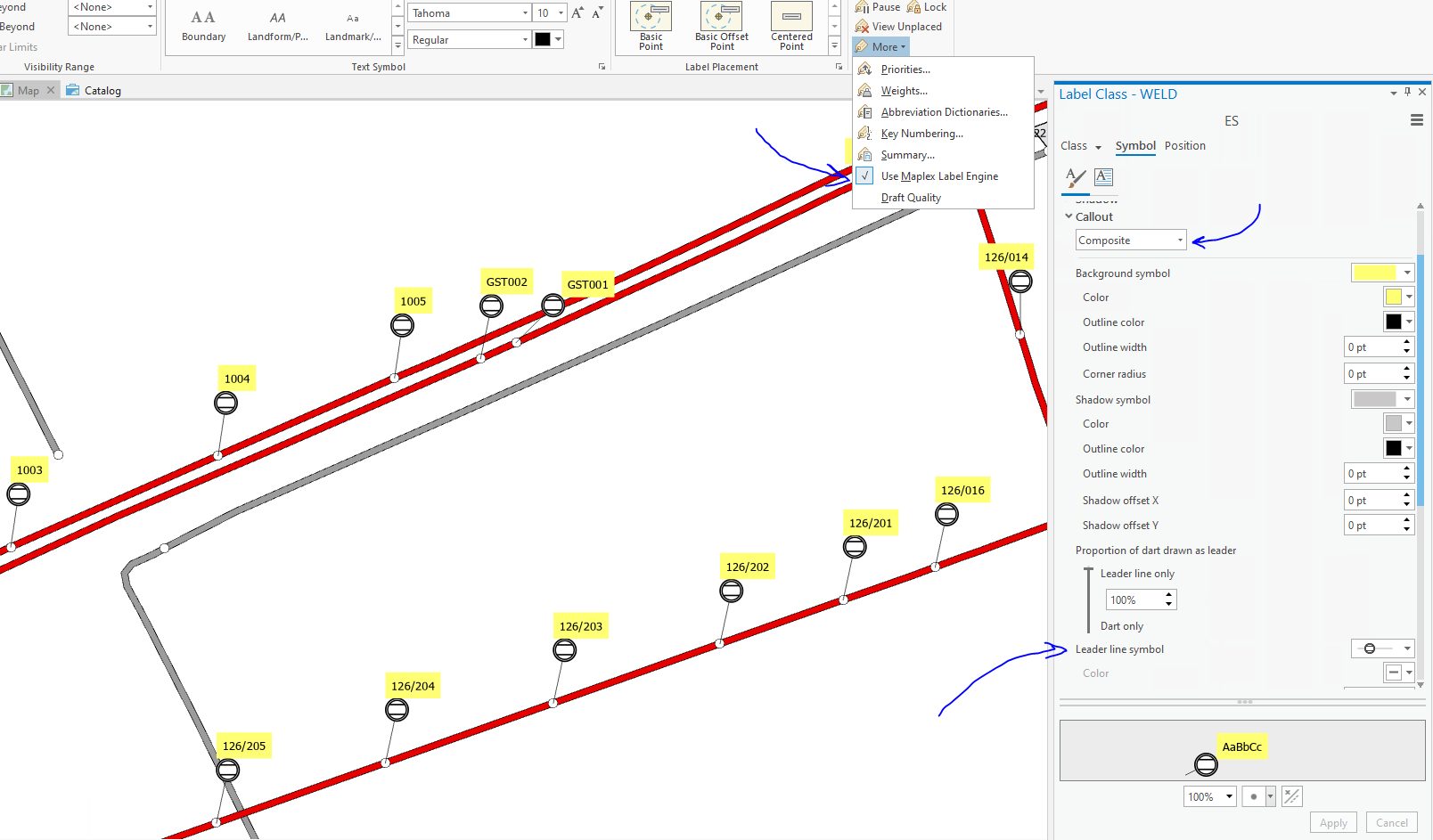This screenshot has width=1433, height=840.
Task: Click the Cancel button
Action: coord(1391,822)
